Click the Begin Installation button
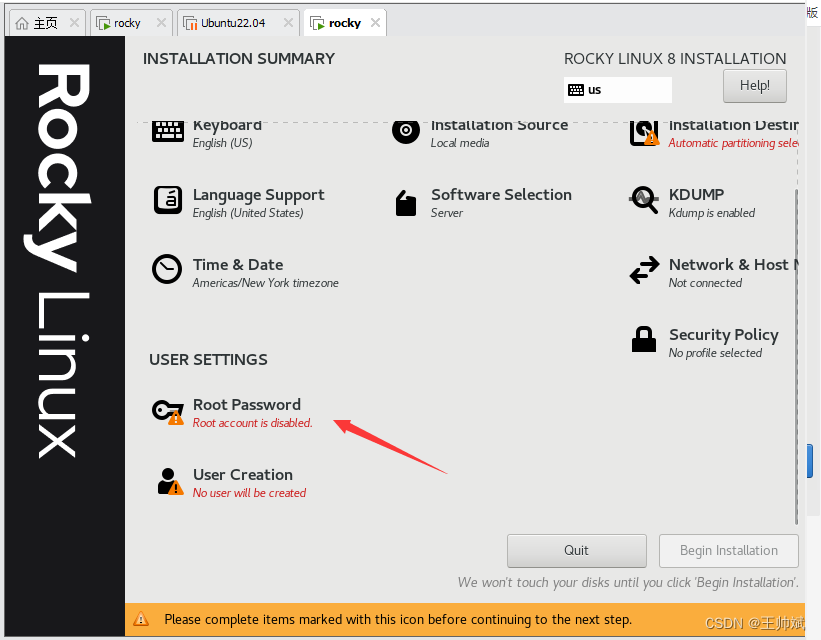 [x=728, y=550]
